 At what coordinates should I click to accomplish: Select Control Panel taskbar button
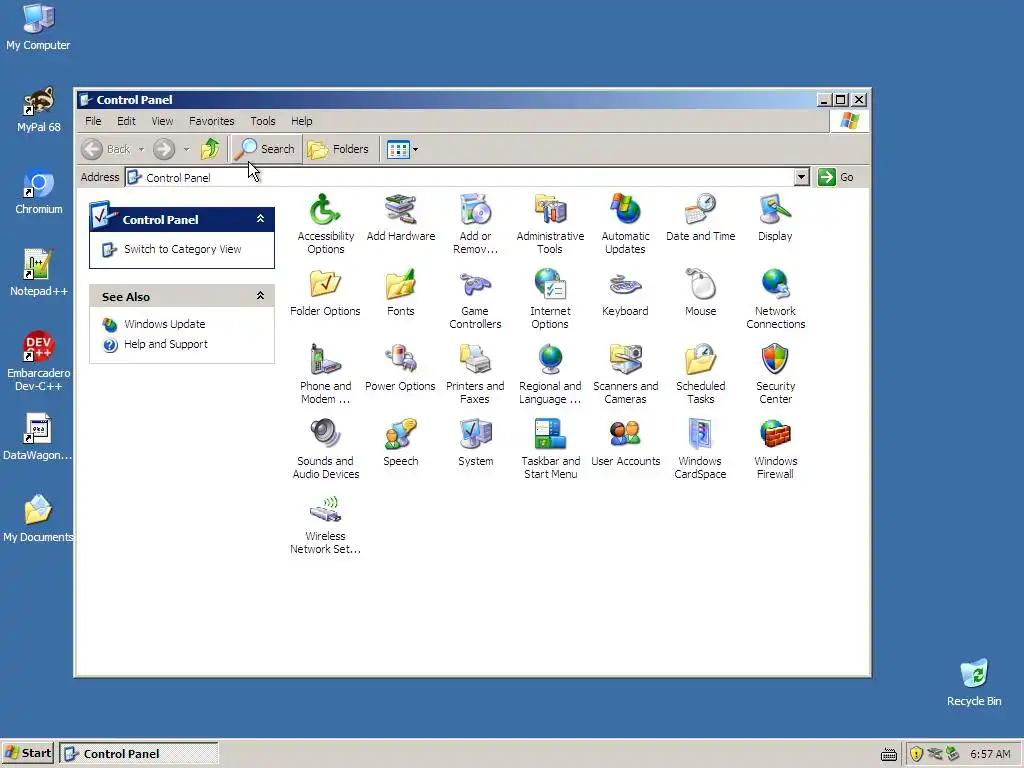point(138,753)
